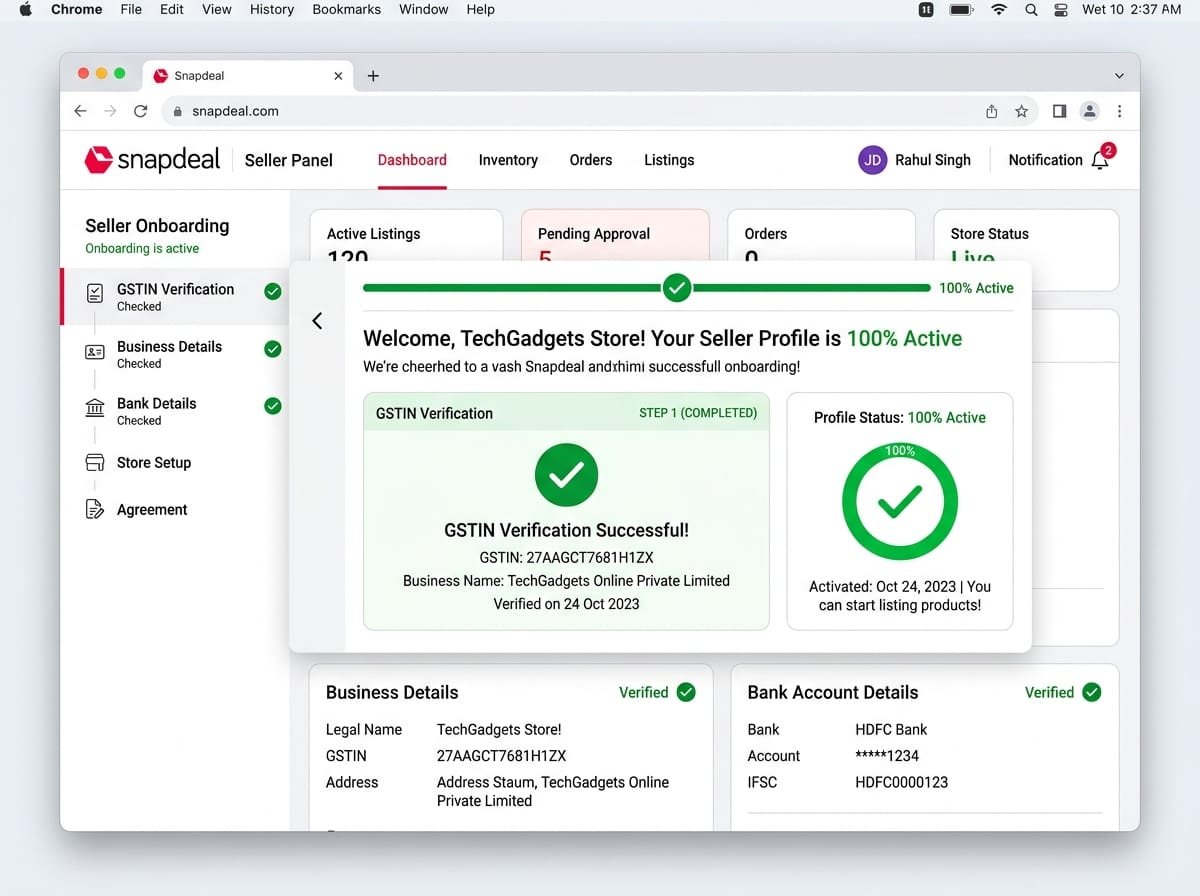
Task: Click the Wi-Fi status icon
Action: pyautogui.click(x=999, y=9)
